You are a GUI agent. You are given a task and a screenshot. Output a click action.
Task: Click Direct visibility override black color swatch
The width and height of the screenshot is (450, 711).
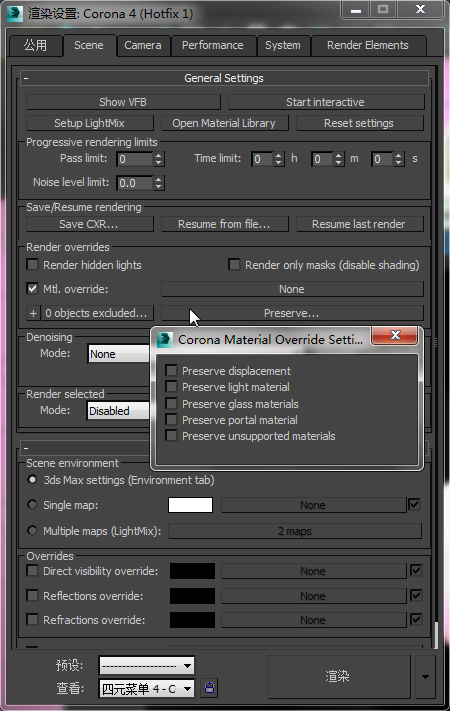click(x=192, y=571)
